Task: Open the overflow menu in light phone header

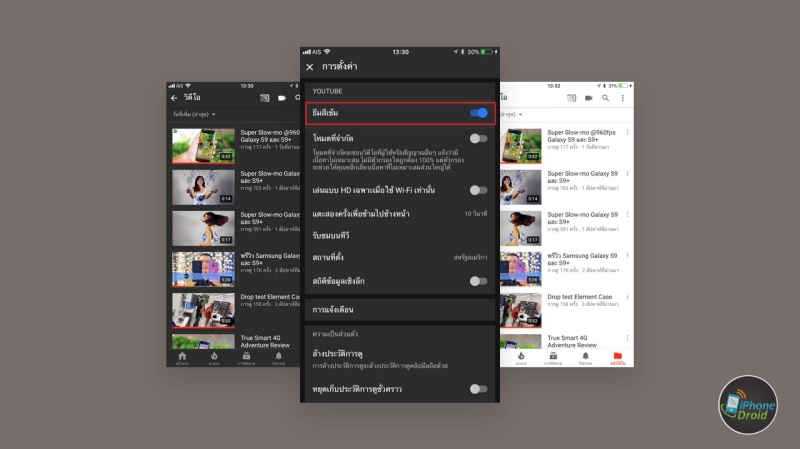Action: pyautogui.click(x=622, y=98)
